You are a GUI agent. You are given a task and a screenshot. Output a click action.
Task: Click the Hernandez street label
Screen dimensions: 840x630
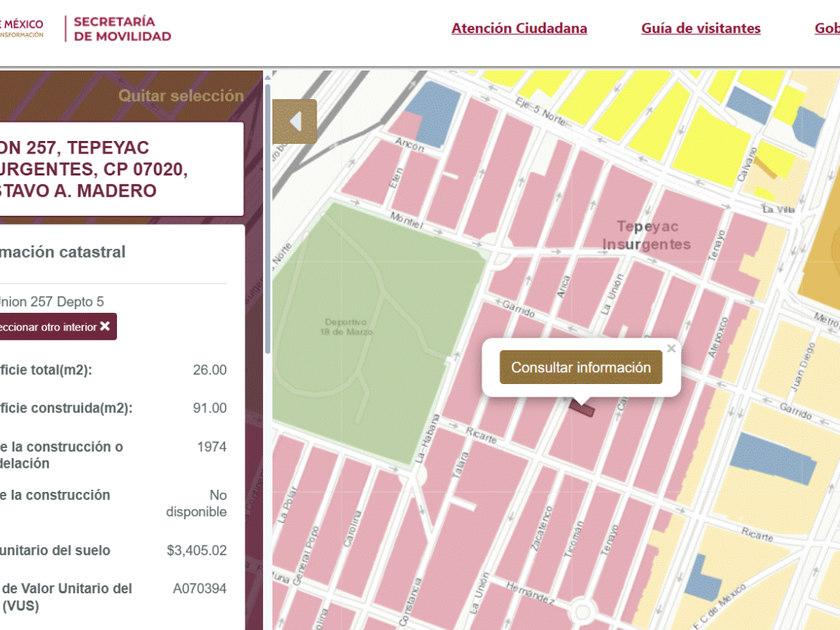pyautogui.click(x=530, y=593)
